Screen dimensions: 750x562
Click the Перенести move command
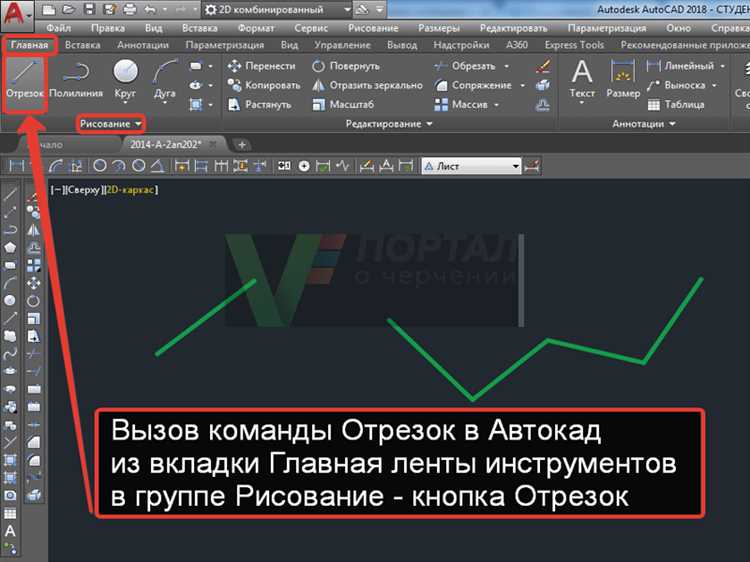click(261, 66)
